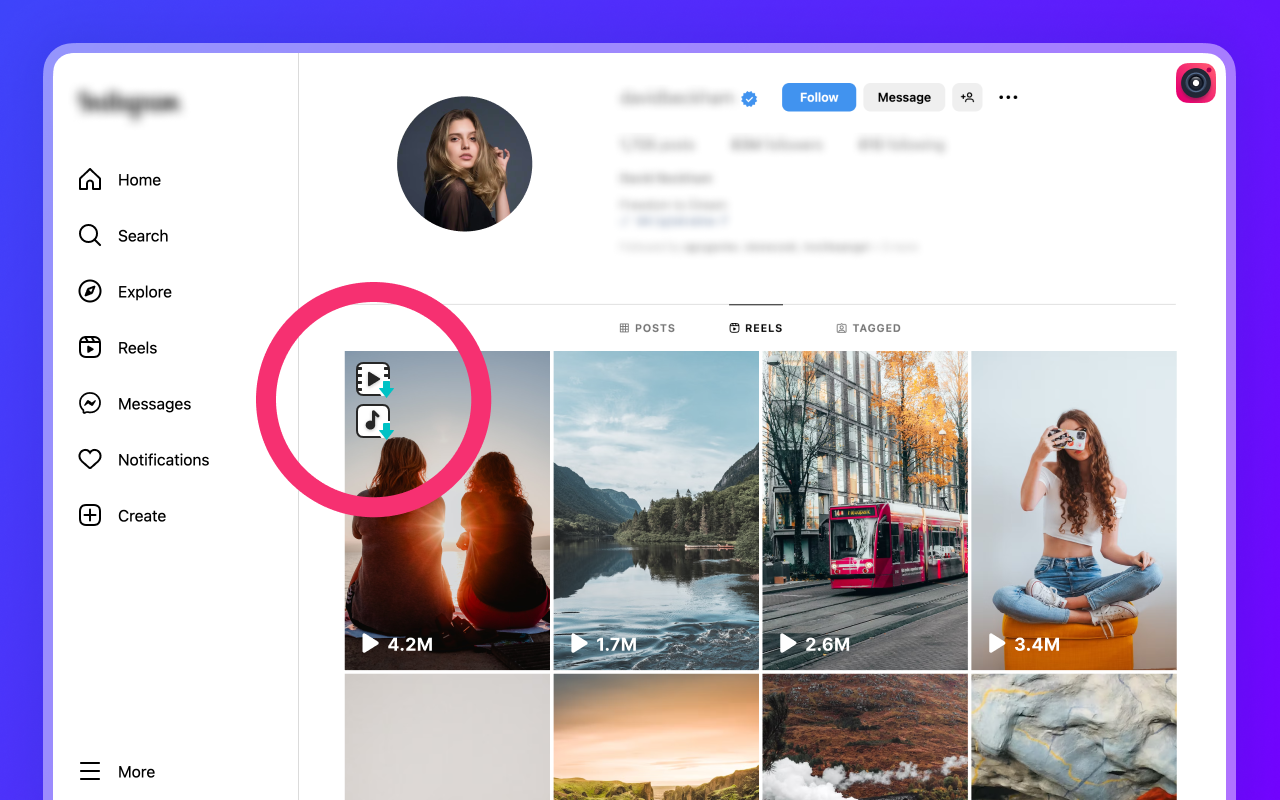
Task: Open the reel with 3.4M views
Action: pos(1074,510)
